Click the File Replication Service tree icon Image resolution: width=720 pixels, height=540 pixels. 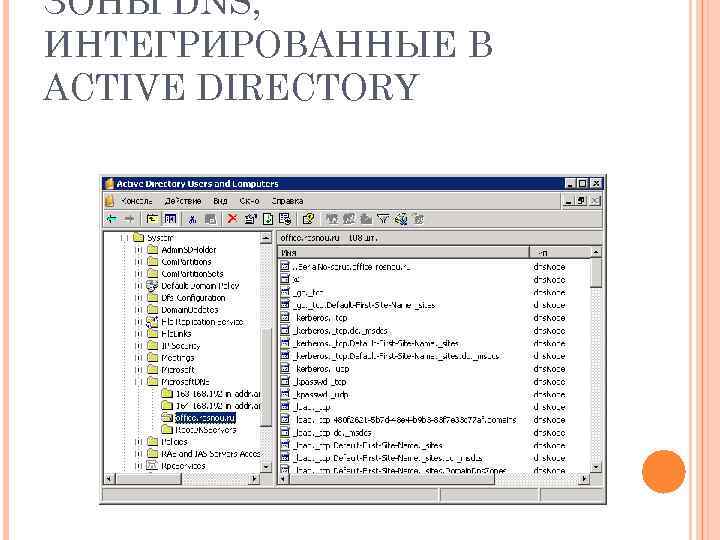(152, 321)
